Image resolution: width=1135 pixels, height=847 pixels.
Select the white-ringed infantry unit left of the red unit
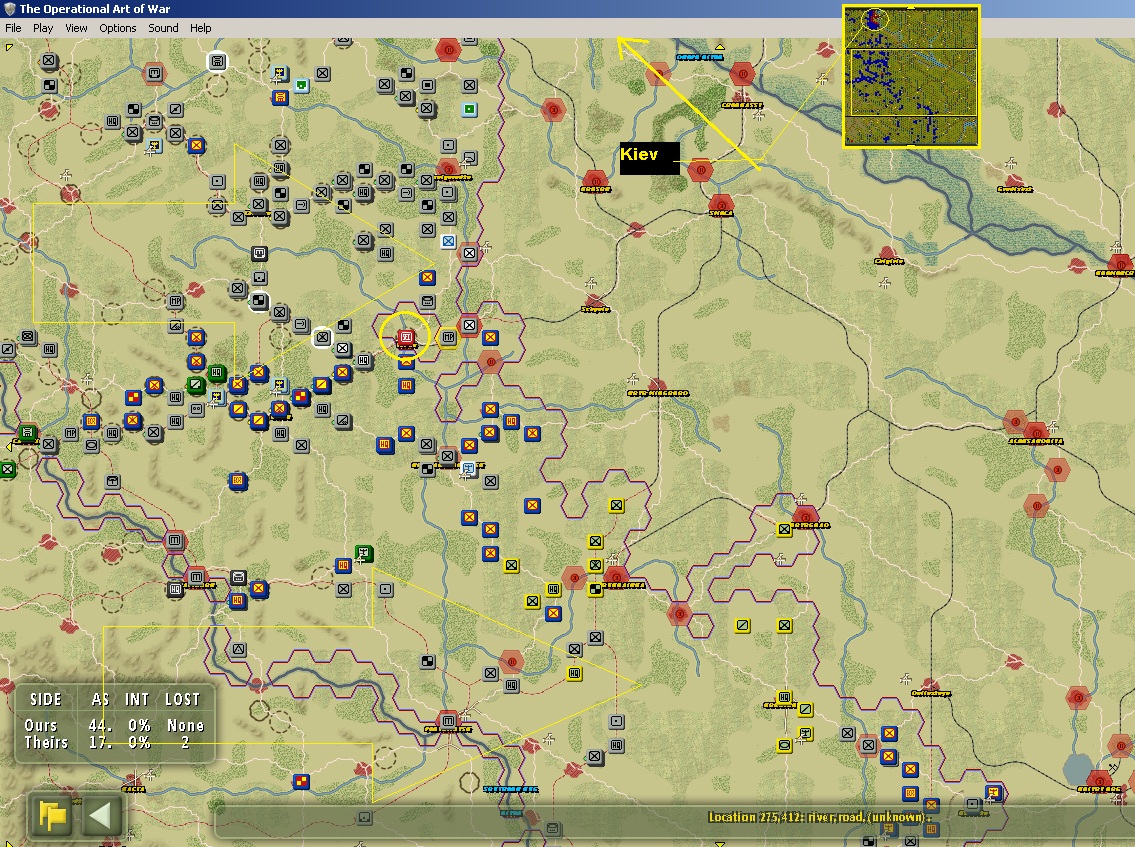322,337
